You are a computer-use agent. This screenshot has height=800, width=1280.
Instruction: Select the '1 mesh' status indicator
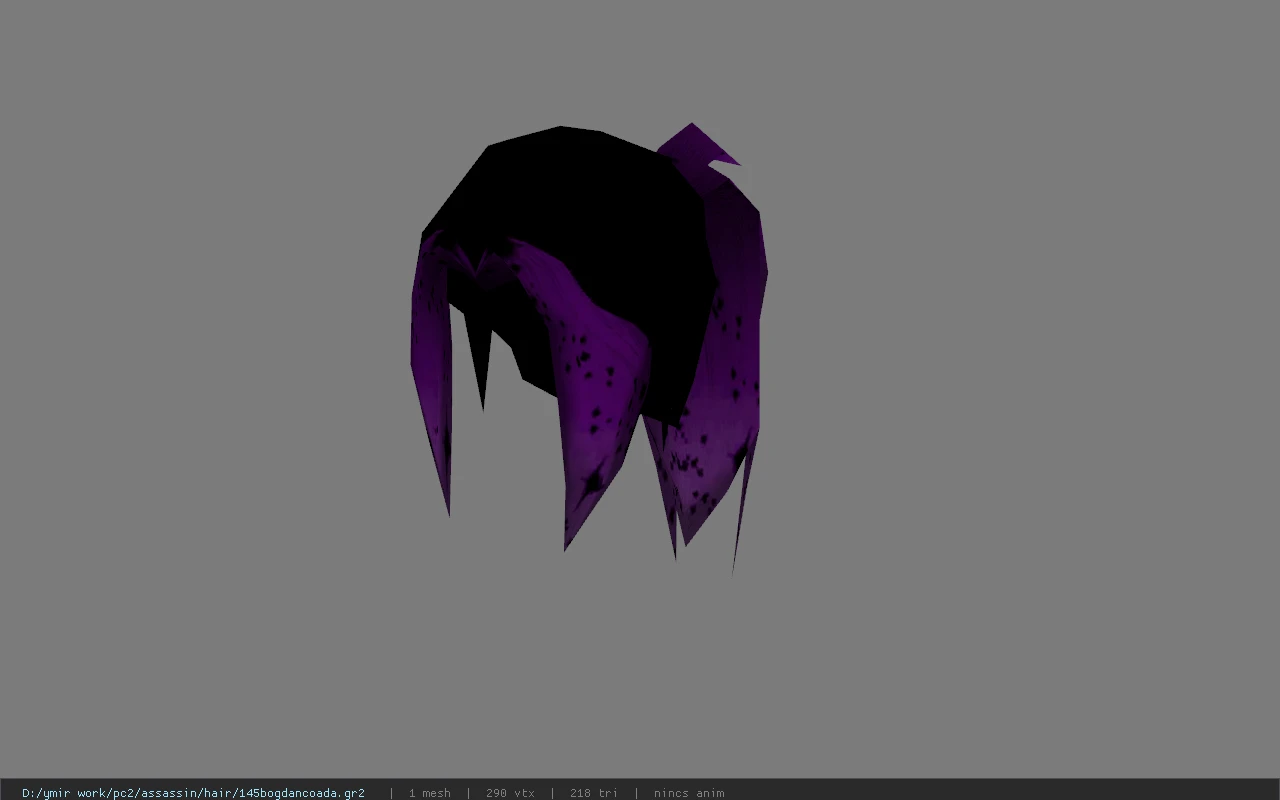coord(430,793)
